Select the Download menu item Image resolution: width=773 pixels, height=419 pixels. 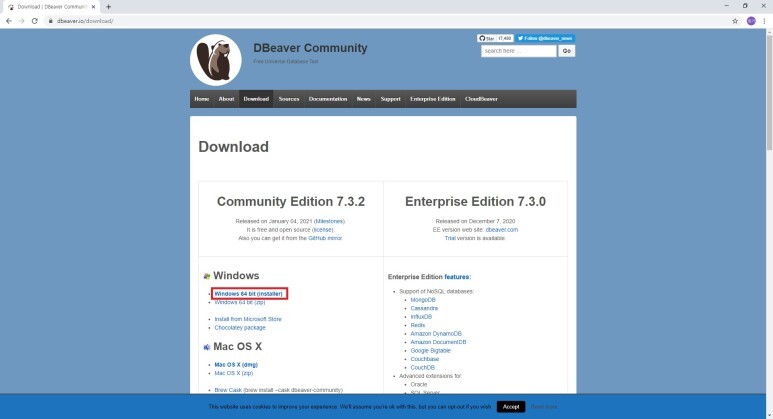point(256,99)
